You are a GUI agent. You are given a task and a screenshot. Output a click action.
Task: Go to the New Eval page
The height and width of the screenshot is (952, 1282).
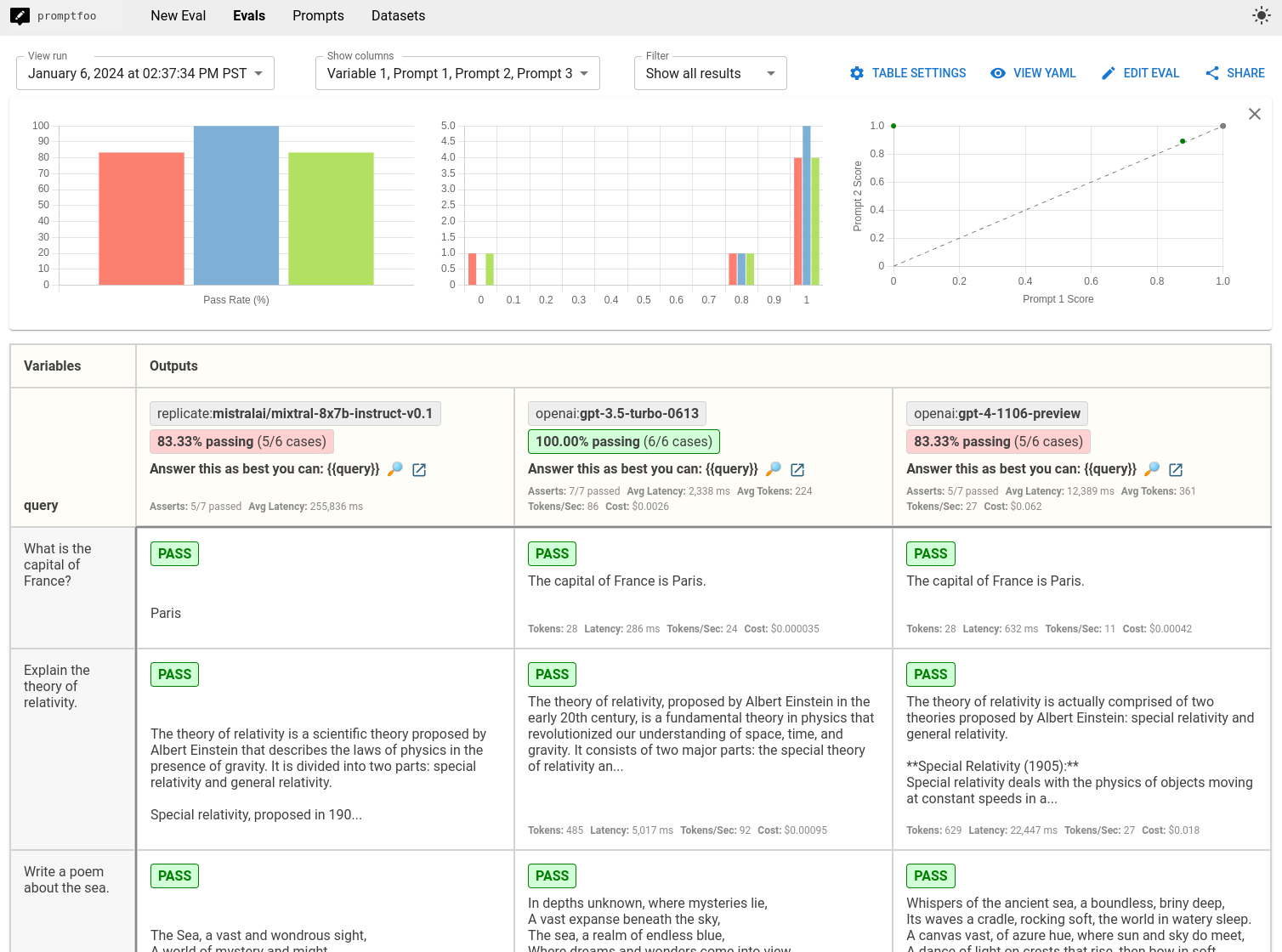(x=178, y=15)
